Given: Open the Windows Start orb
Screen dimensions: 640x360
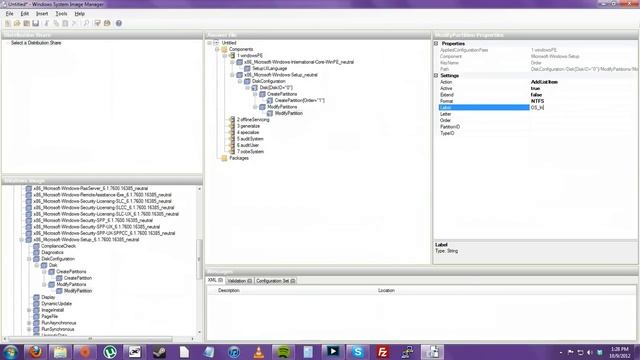Looking at the screenshot, I should coord(10,352).
